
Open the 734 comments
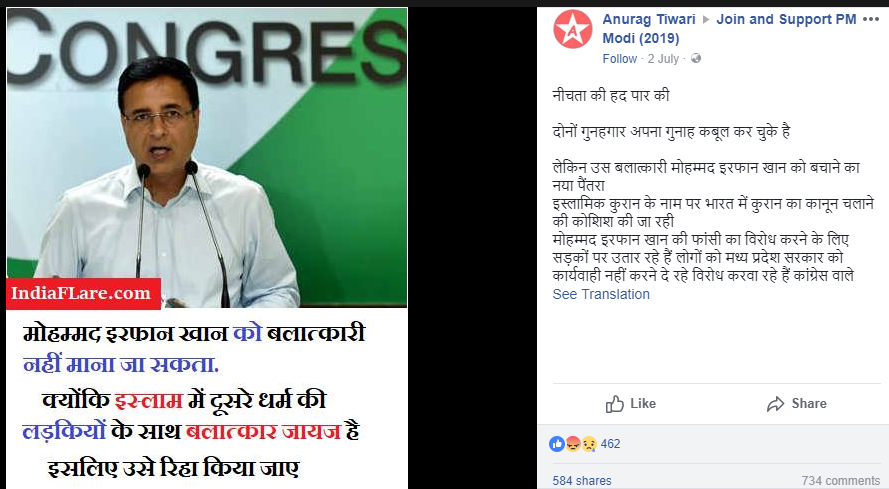pyautogui.click(x=841, y=480)
